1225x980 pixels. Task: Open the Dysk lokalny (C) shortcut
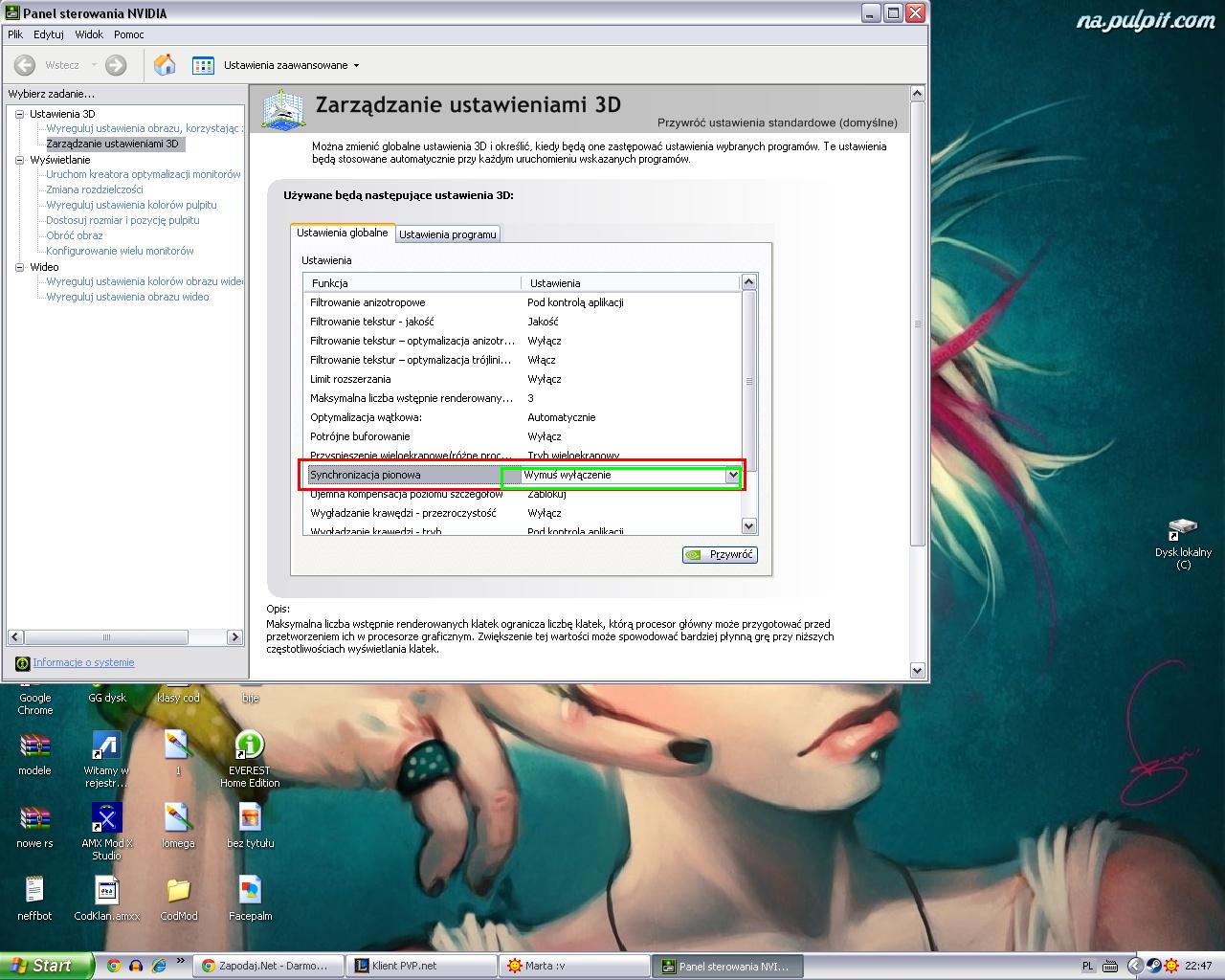1183,529
